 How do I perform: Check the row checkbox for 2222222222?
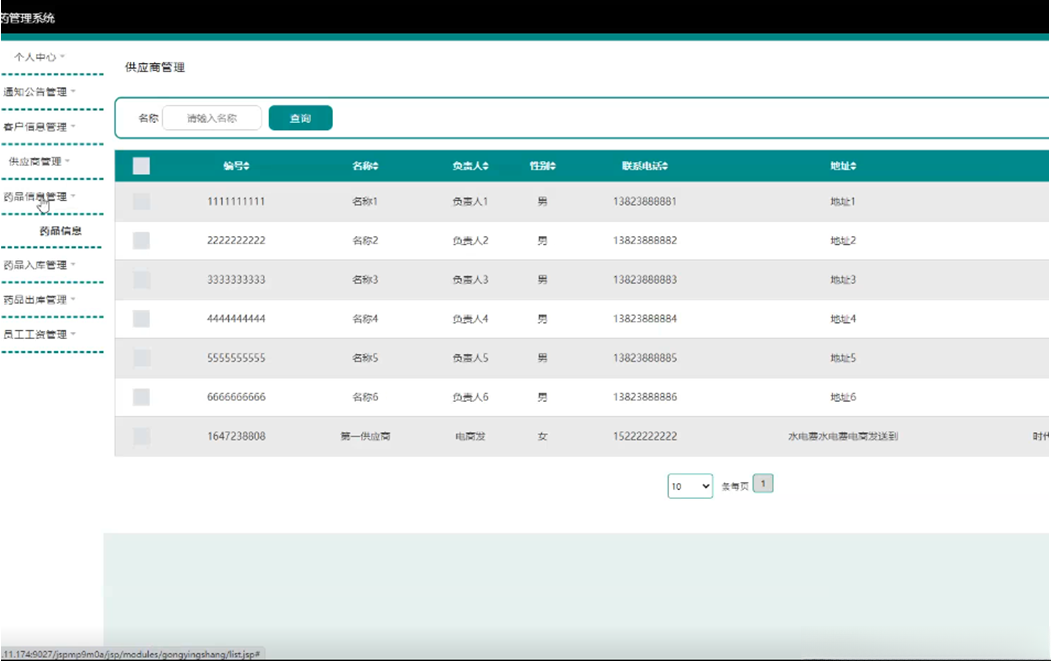pos(141,240)
